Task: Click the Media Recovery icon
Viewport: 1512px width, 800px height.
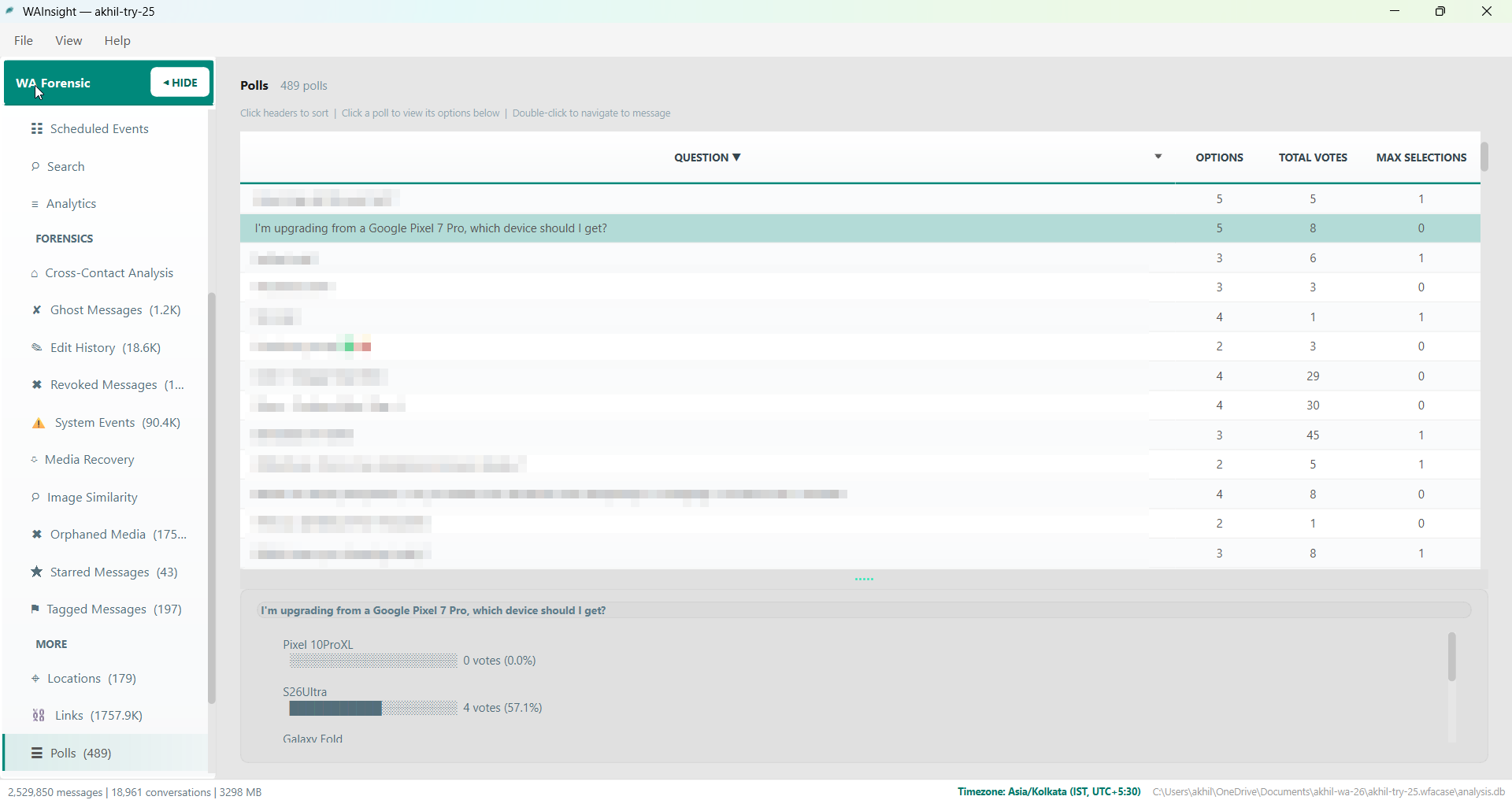Action: coord(35,461)
